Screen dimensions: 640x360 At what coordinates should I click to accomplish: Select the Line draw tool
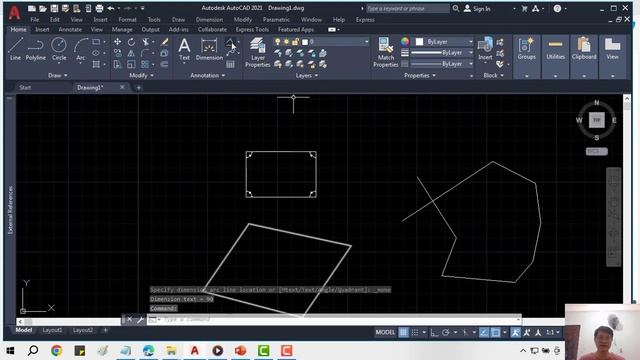(x=15, y=49)
